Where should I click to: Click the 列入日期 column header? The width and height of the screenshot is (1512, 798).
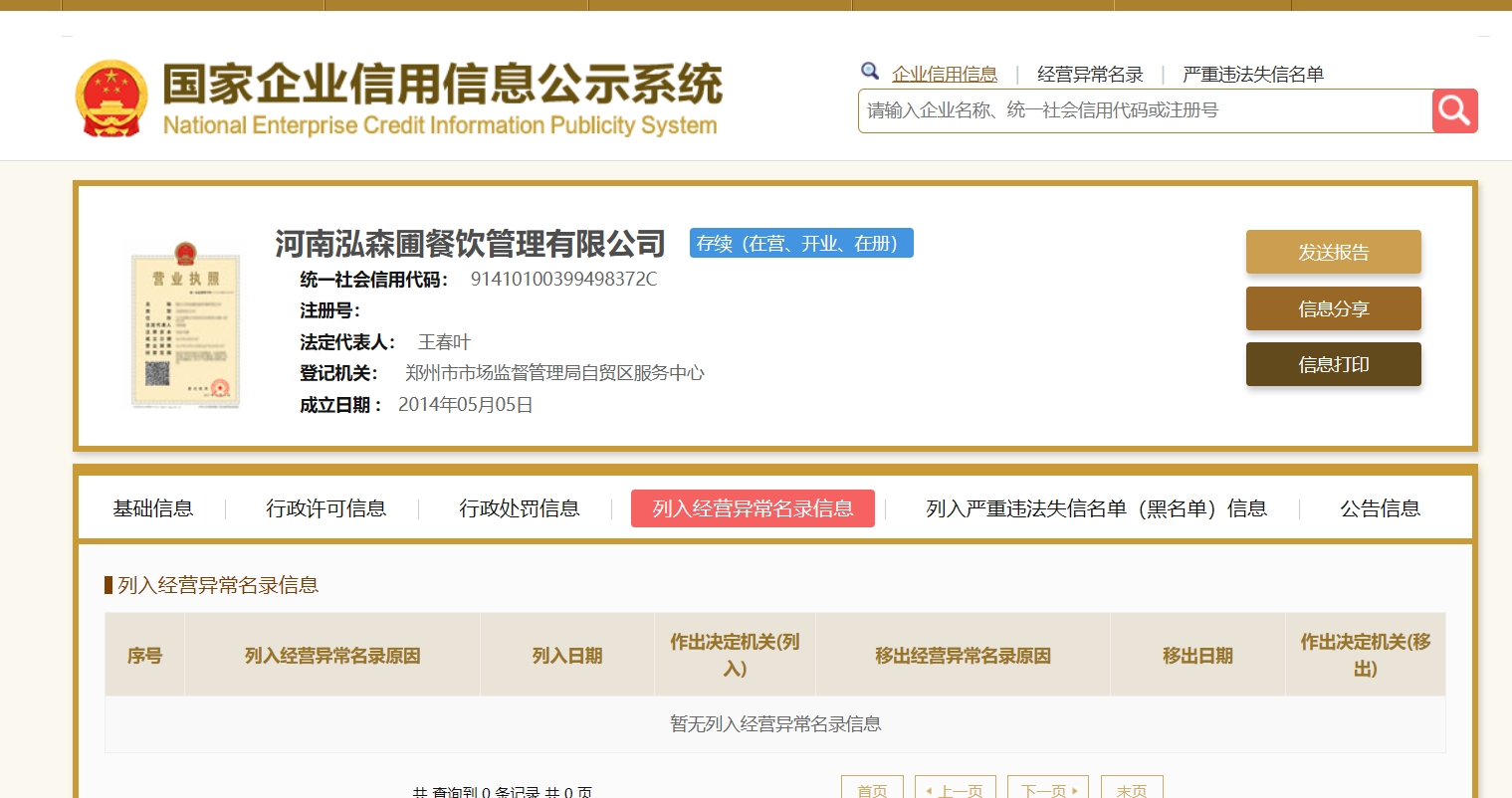[x=567, y=656]
